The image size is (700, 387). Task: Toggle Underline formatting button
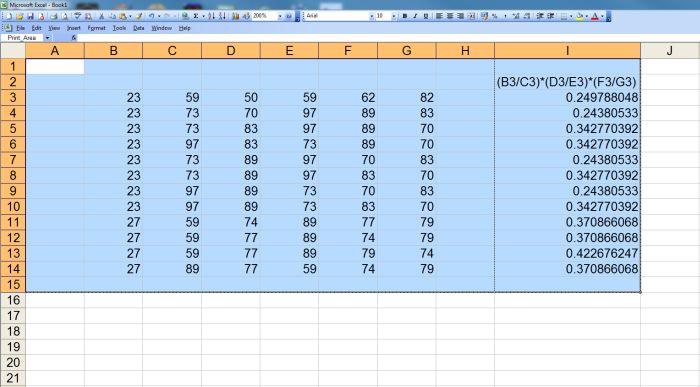426,16
